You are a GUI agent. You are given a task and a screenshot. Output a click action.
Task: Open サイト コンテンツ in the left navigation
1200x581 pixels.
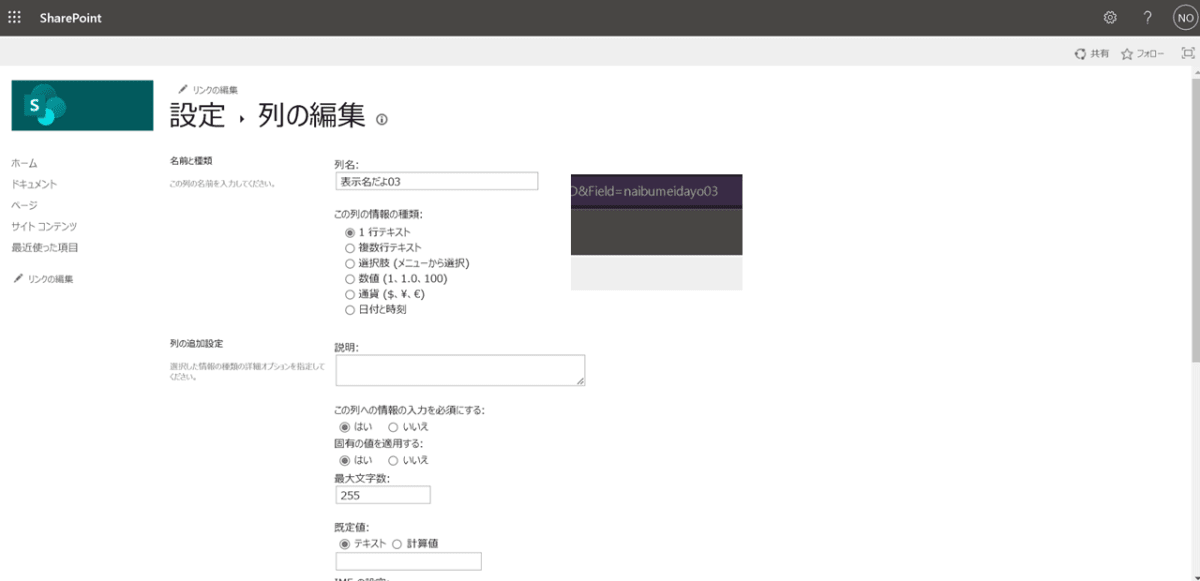click(44, 226)
